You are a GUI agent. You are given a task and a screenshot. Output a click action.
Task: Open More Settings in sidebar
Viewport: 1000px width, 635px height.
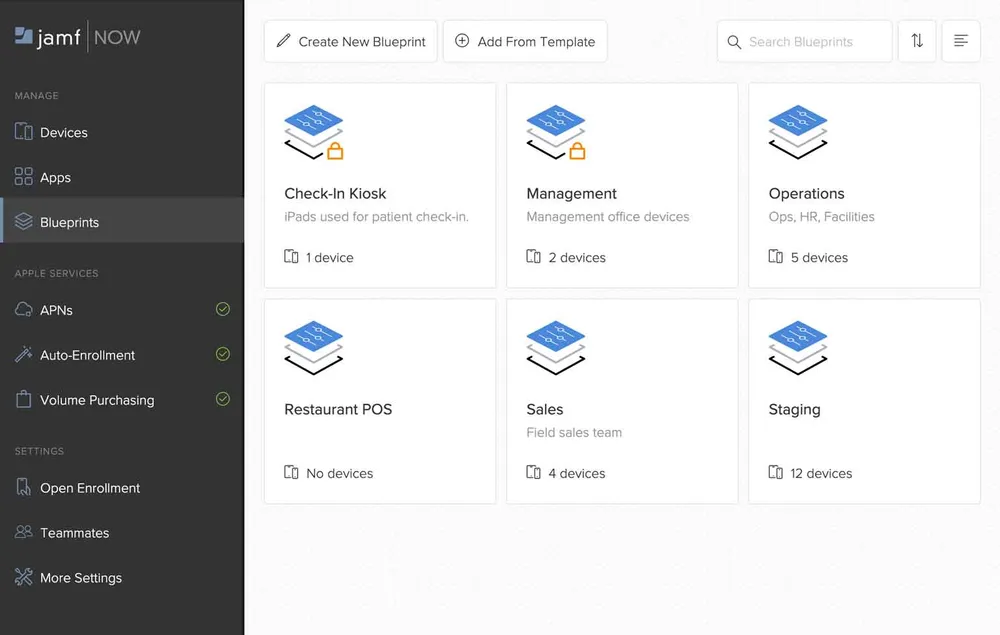80,578
